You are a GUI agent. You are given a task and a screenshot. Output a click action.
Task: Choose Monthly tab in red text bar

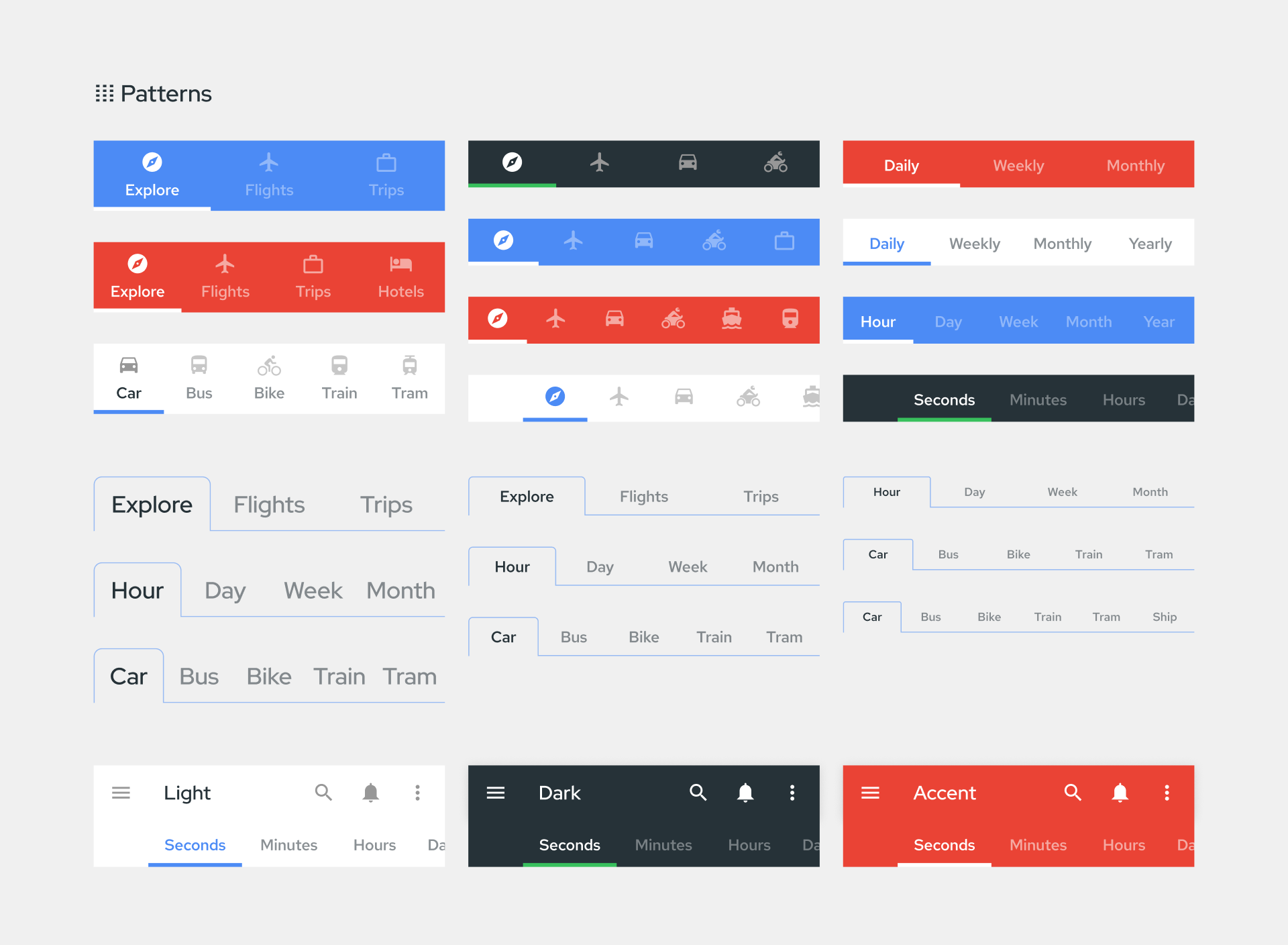click(x=1135, y=165)
